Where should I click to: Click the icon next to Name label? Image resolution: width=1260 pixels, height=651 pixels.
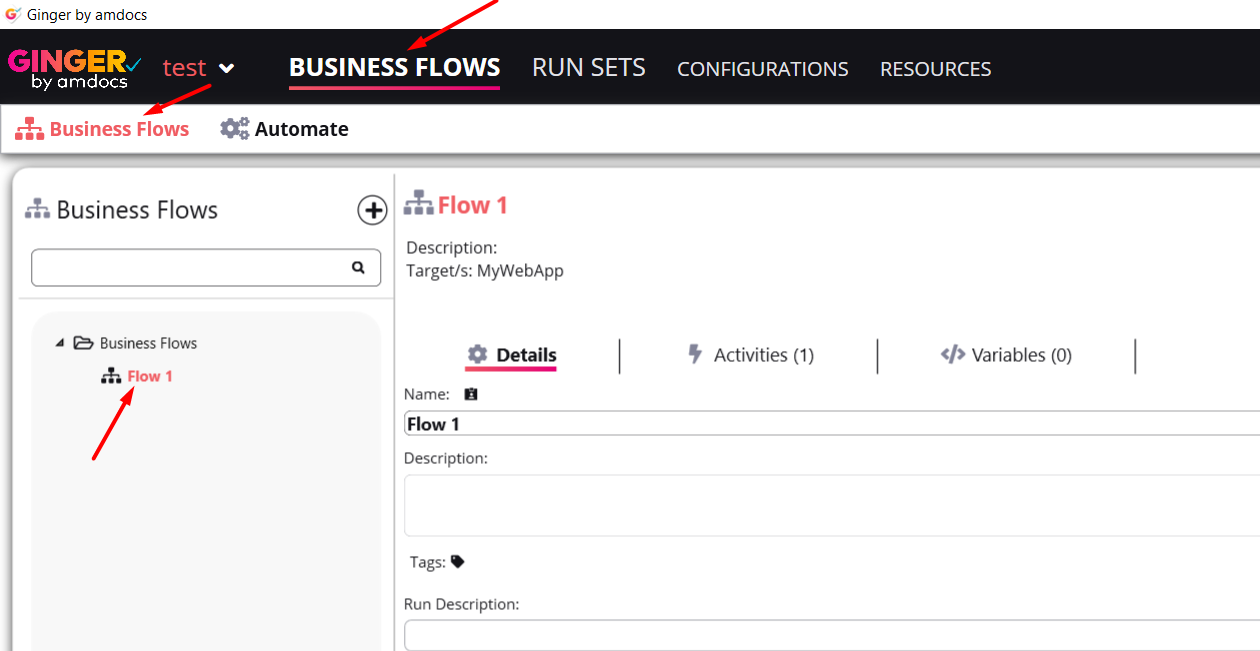[x=471, y=394]
